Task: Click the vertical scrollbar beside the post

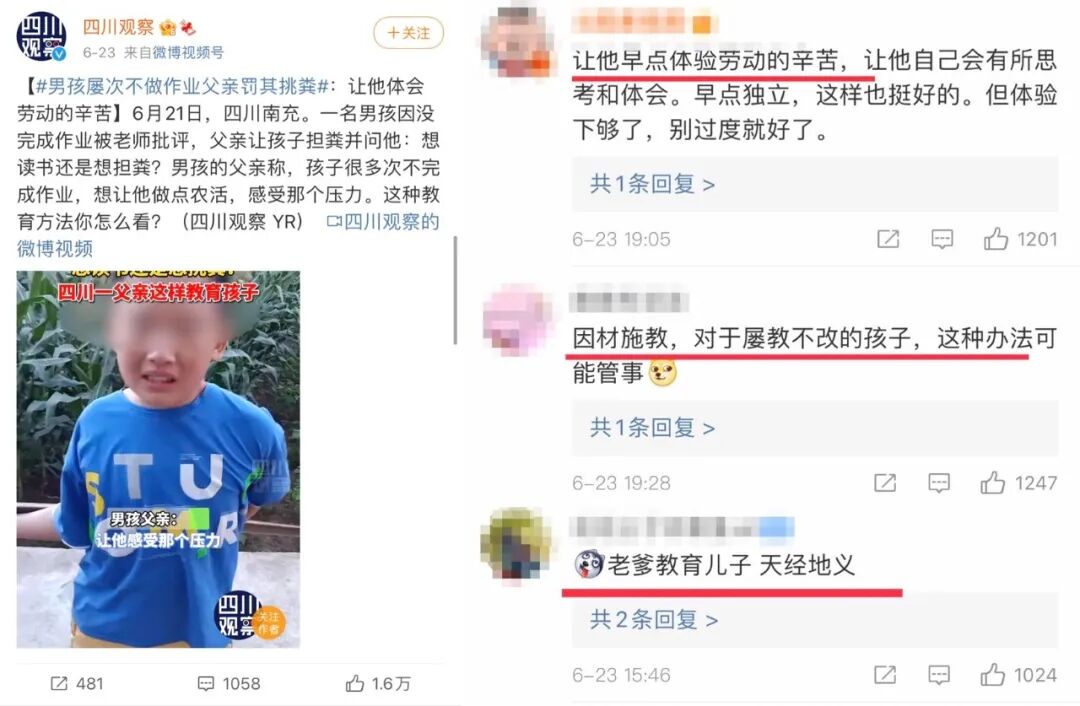Action: click(x=455, y=290)
